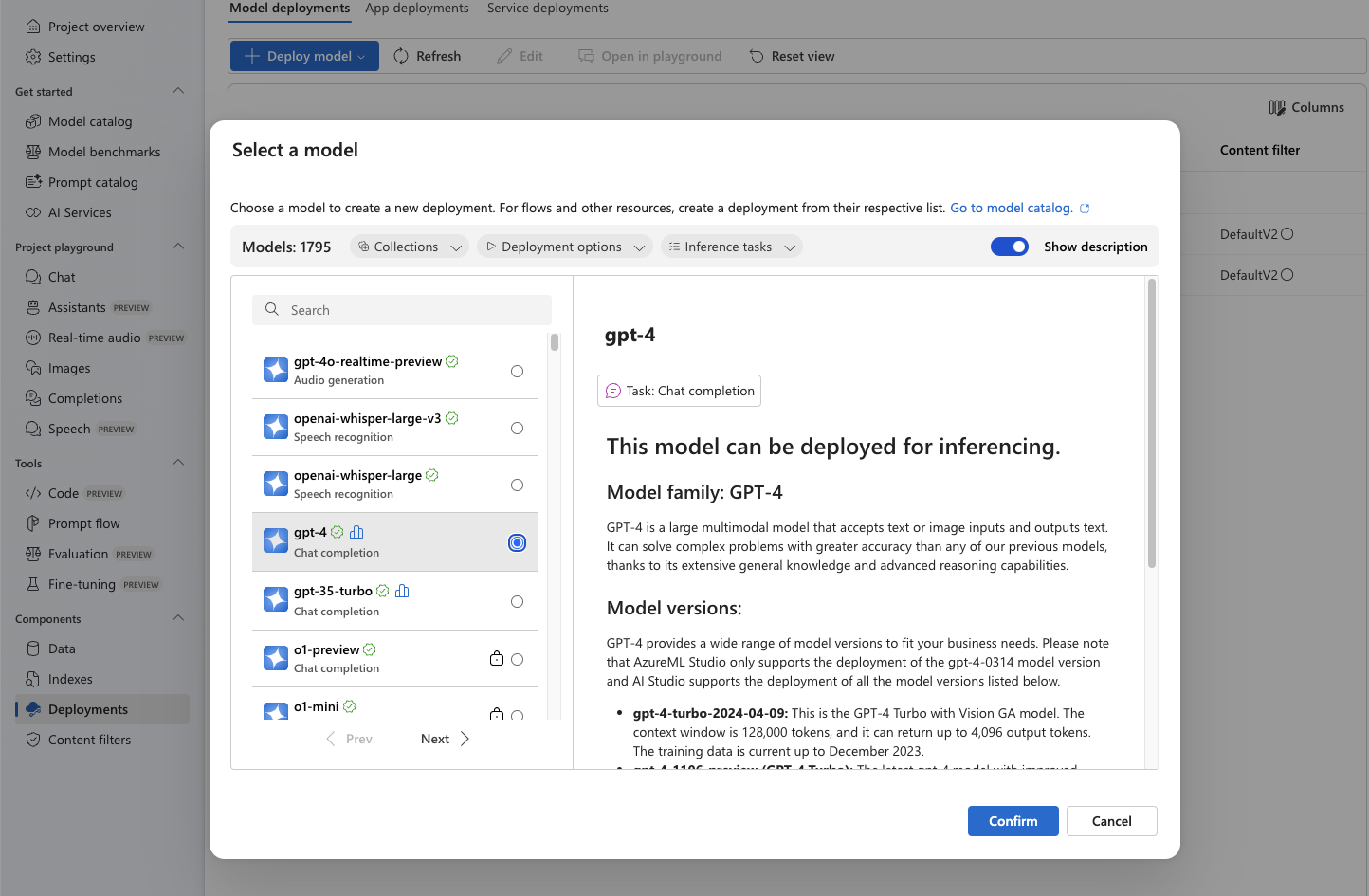Follow the Go to model catalog link
This screenshot has height=896, width=1369.
[1013, 208]
